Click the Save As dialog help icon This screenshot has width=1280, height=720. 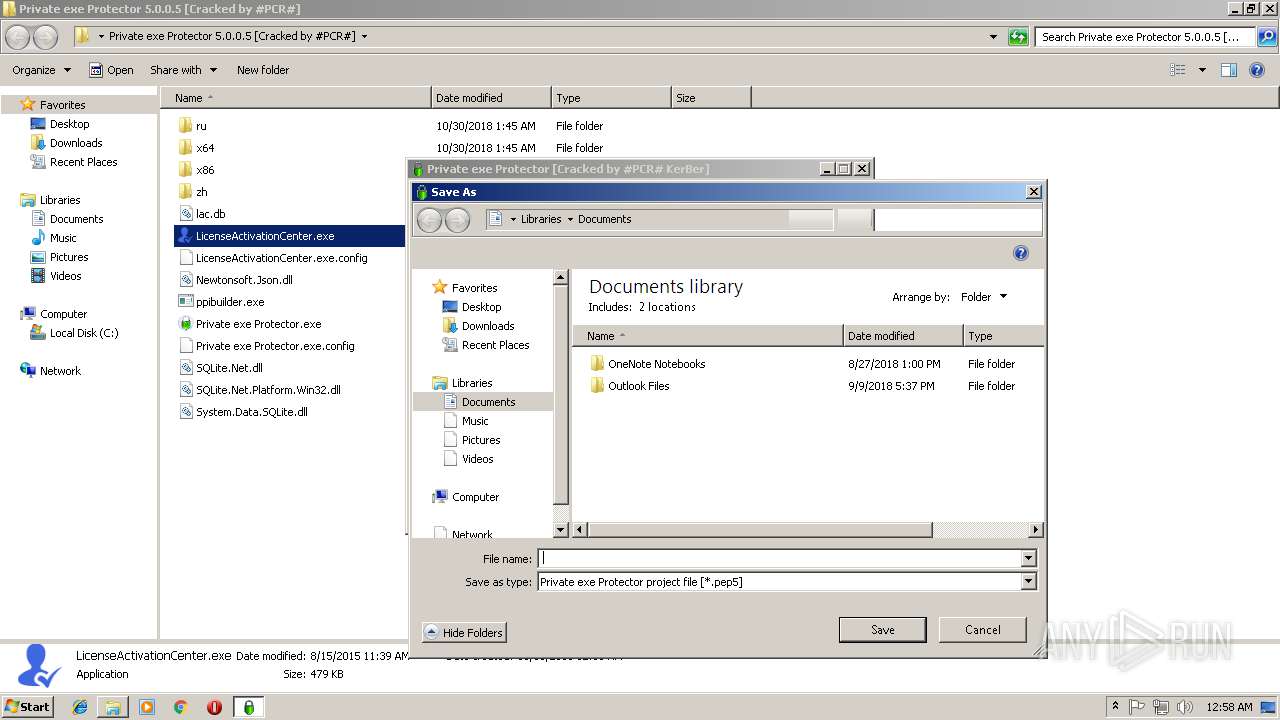1021,253
